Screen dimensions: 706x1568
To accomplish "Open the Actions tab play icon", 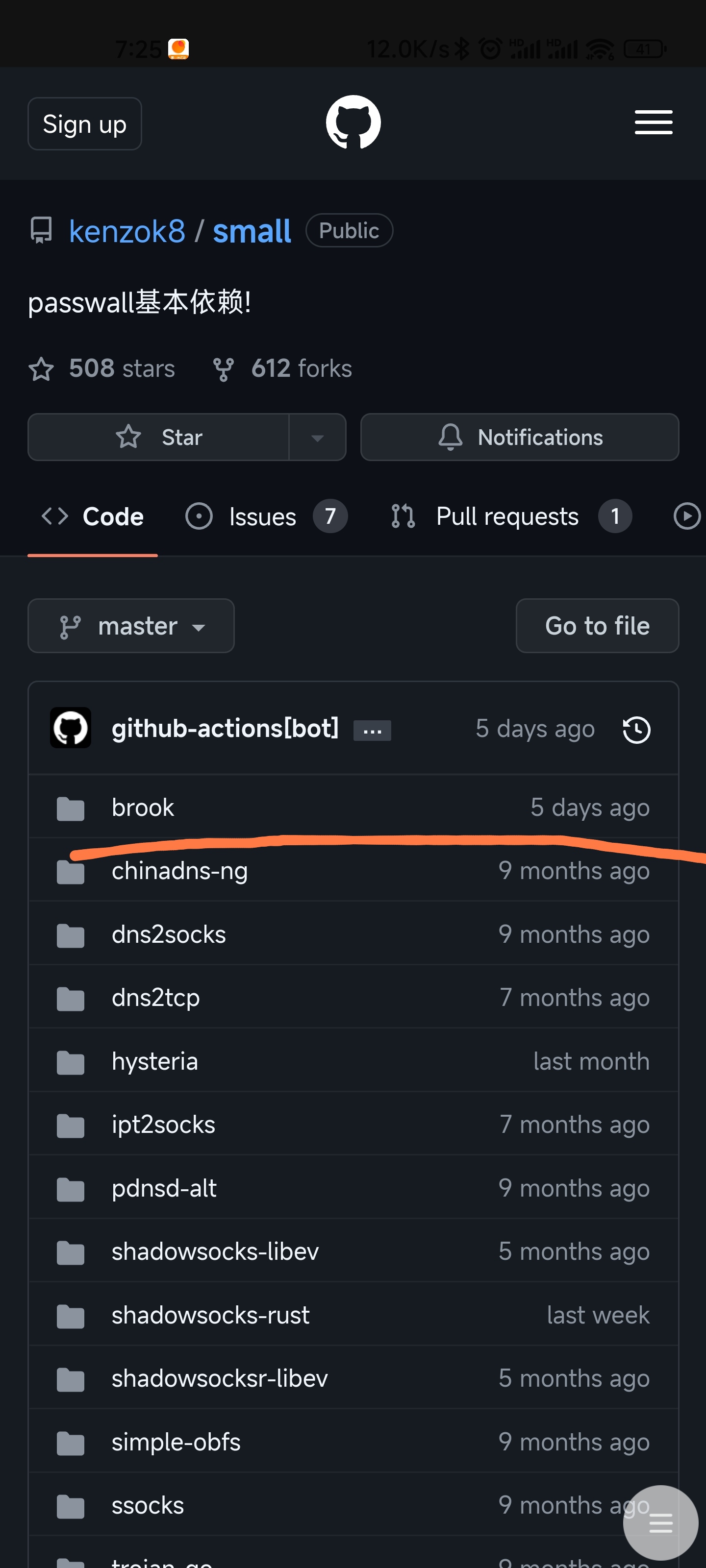I will (x=687, y=516).
